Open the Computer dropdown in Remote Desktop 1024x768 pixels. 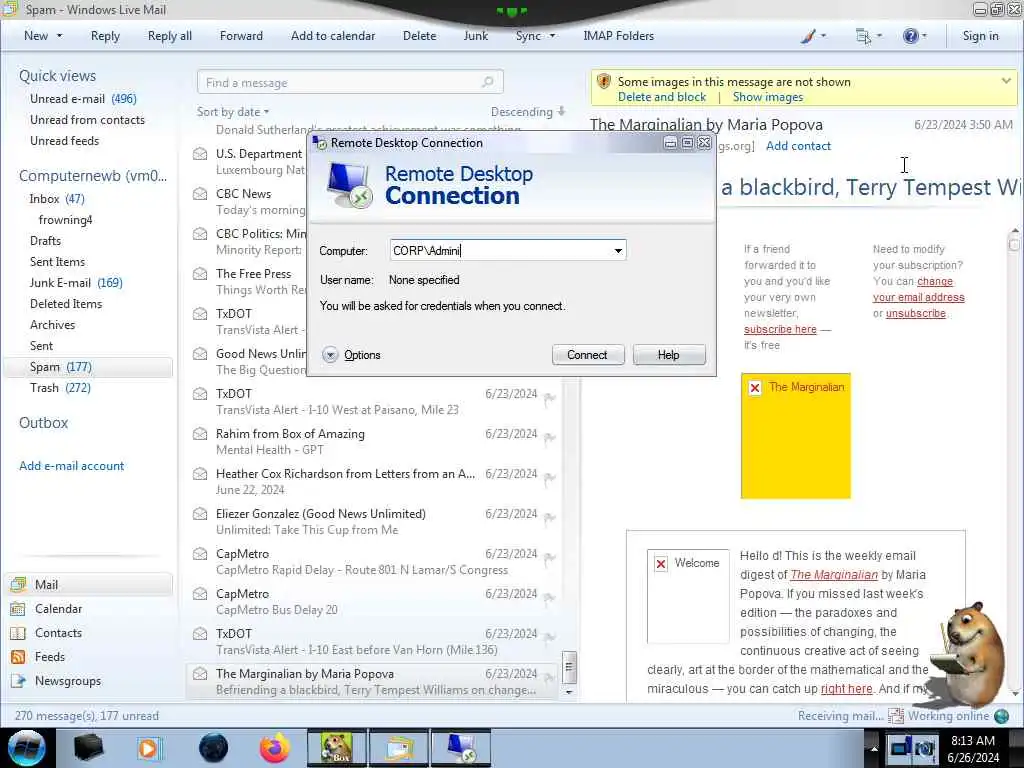(618, 251)
